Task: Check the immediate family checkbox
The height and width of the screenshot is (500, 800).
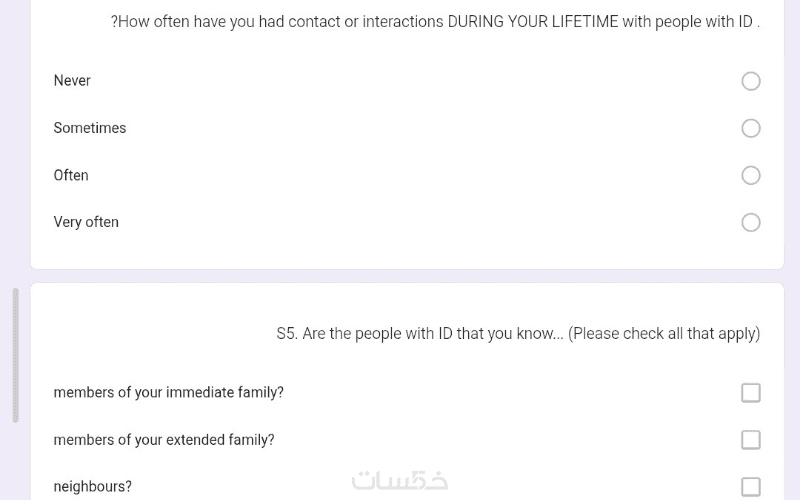Action: click(x=751, y=393)
